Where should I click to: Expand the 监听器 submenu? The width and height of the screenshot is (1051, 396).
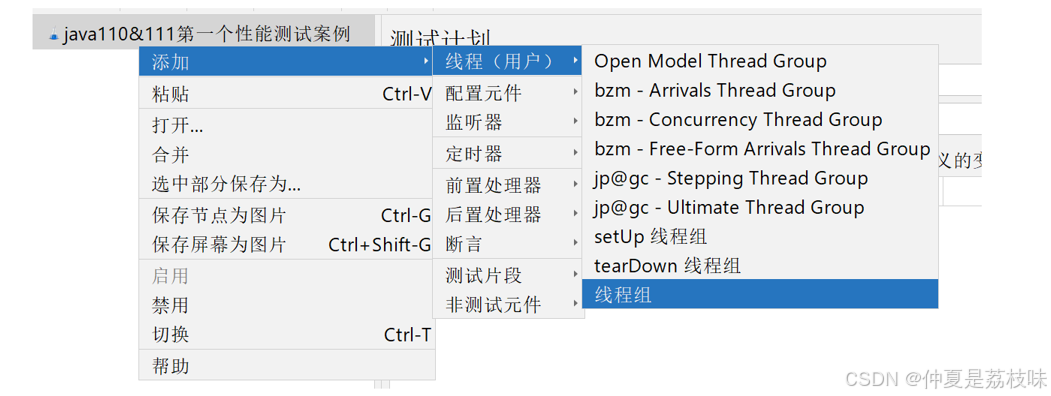click(x=507, y=123)
